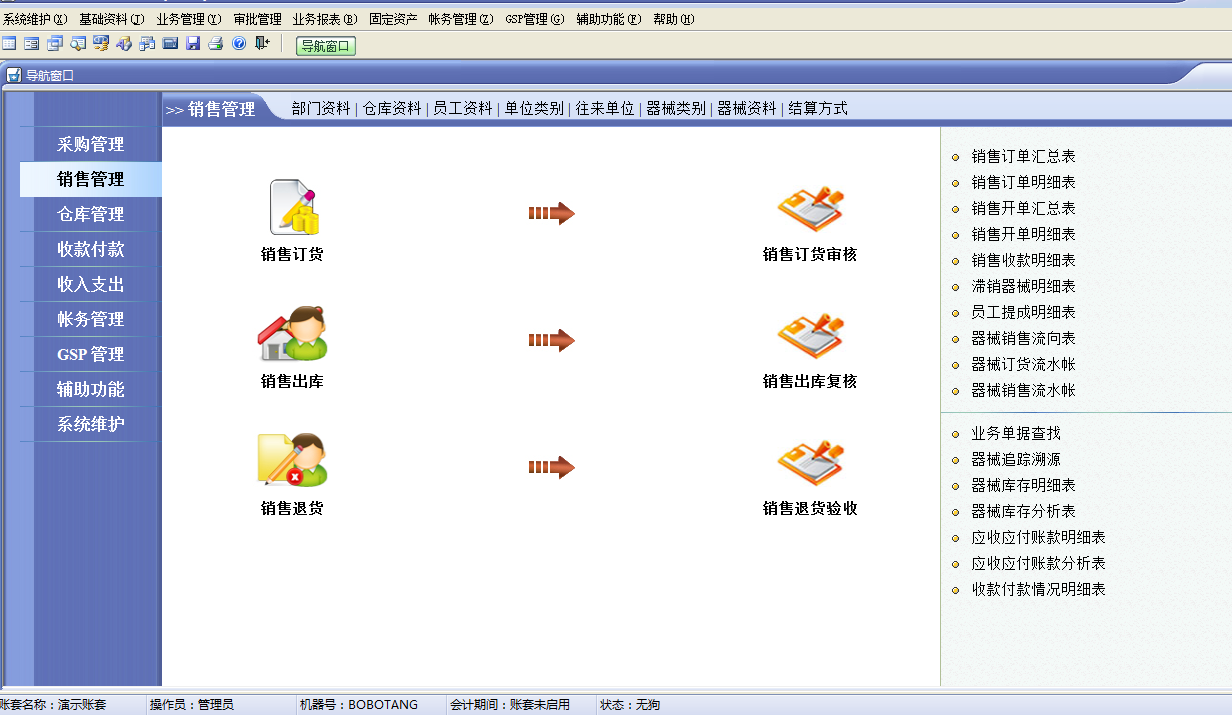Viewport: 1232px width, 715px height.
Task: Open the 销售订单明细表 report
Action: (1023, 182)
